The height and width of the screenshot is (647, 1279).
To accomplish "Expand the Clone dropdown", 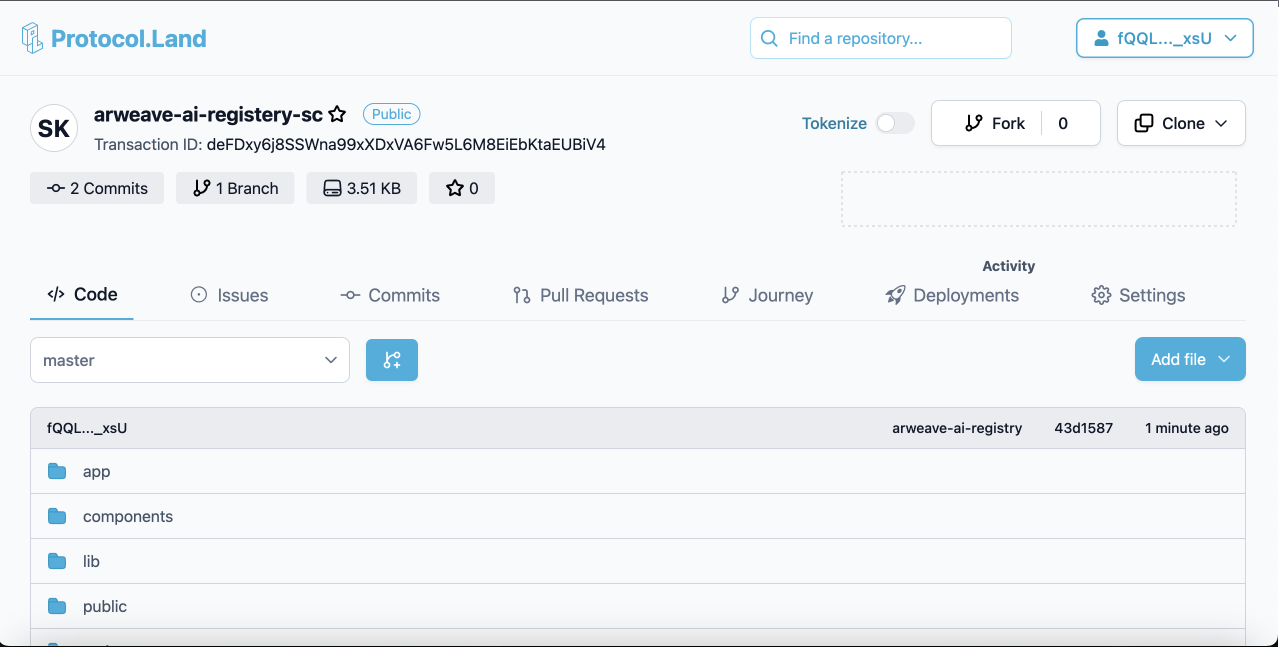I will pos(1181,123).
